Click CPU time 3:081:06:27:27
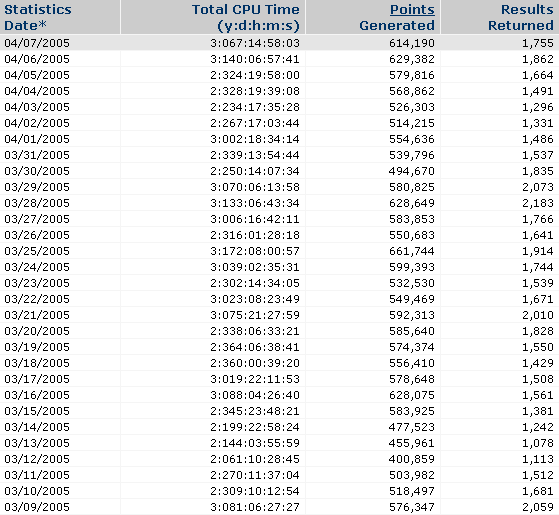The height and width of the screenshot is (515, 559). click(255, 507)
